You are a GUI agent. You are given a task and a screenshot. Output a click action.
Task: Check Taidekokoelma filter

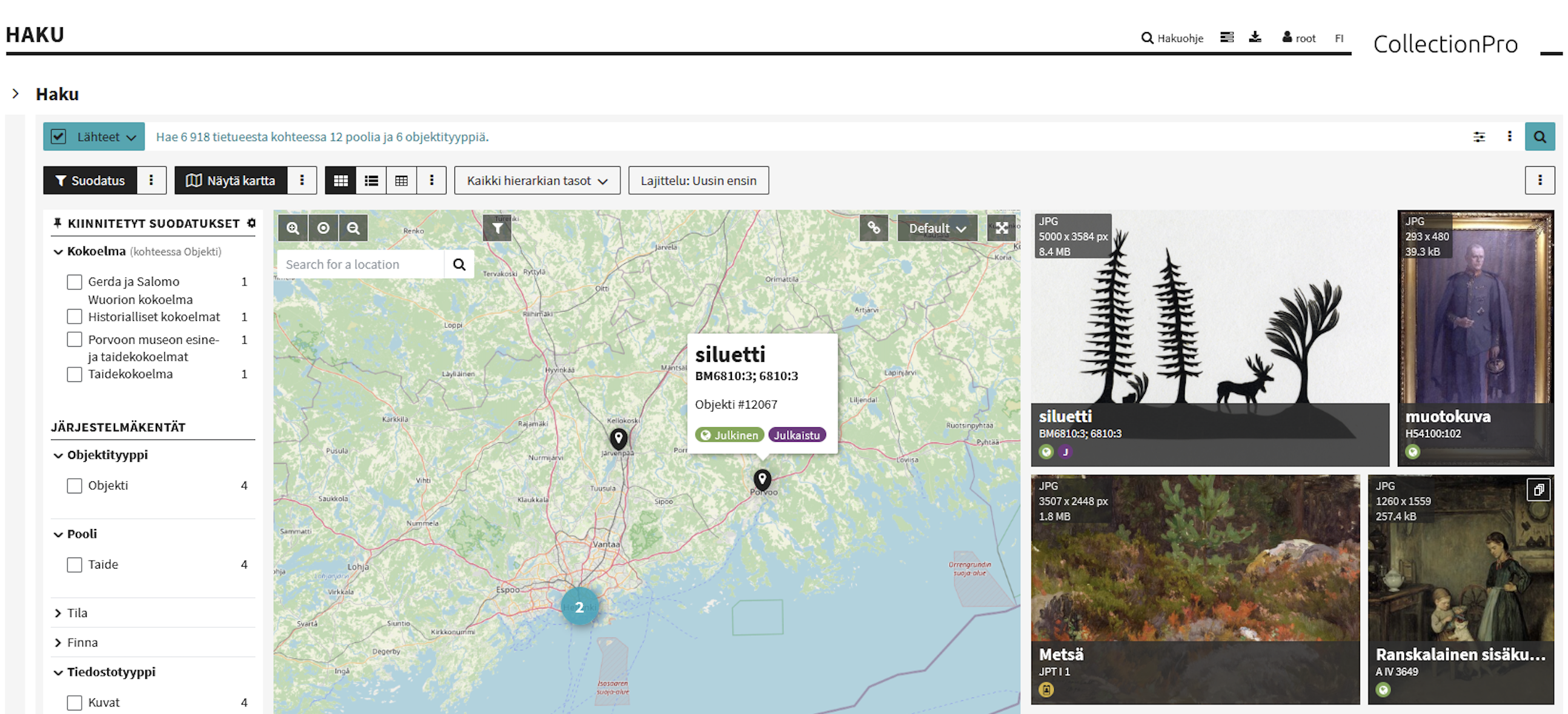(75, 374)
